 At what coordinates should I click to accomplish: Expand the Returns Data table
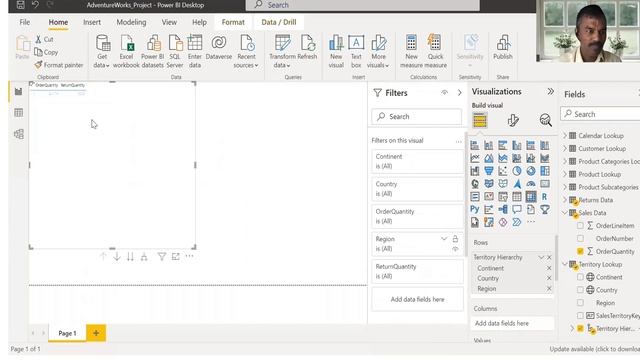tap(565, 200)
